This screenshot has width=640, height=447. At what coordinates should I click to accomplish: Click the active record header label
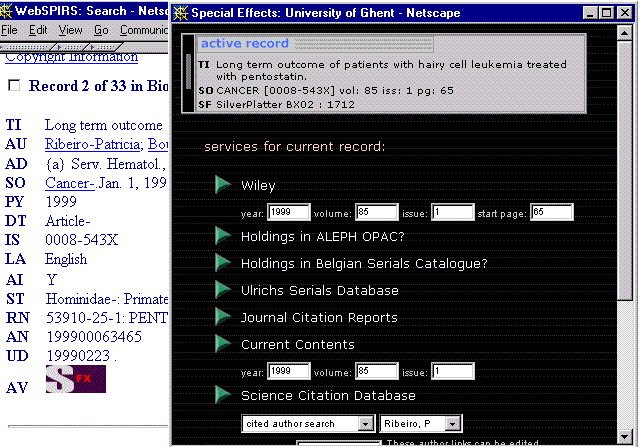245,43
